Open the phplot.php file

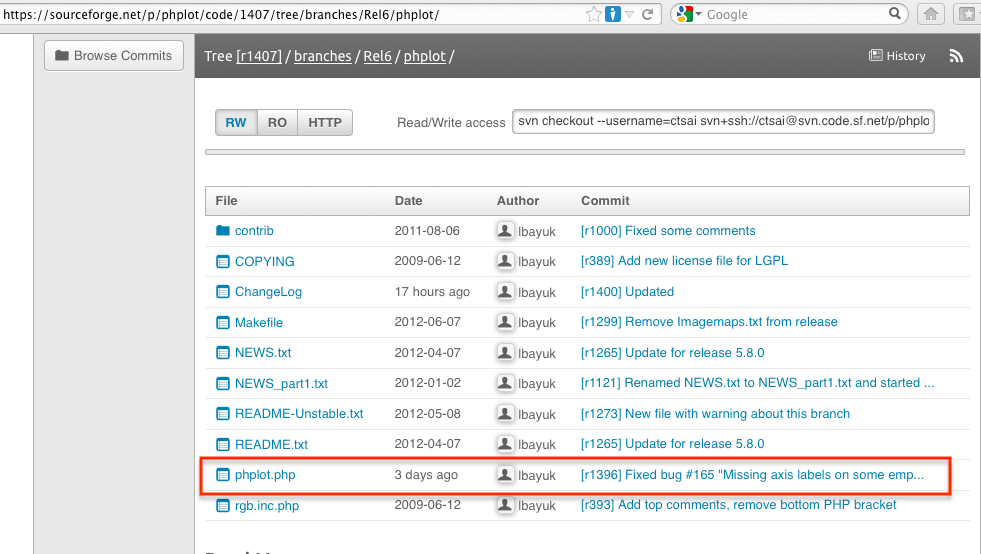tap(265, 475)
